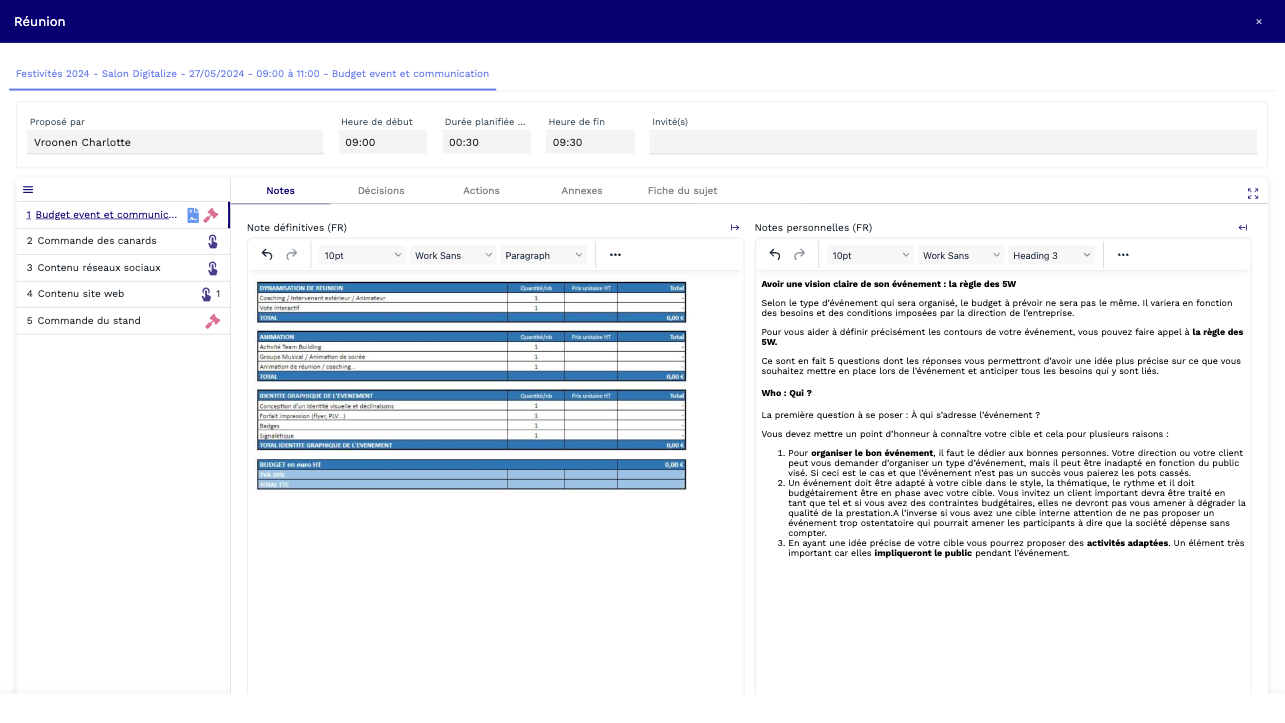Viewport: 1285px width, 723px height.
Task: Switch to the Décisions tab
Action: click(x=381, y=190)
